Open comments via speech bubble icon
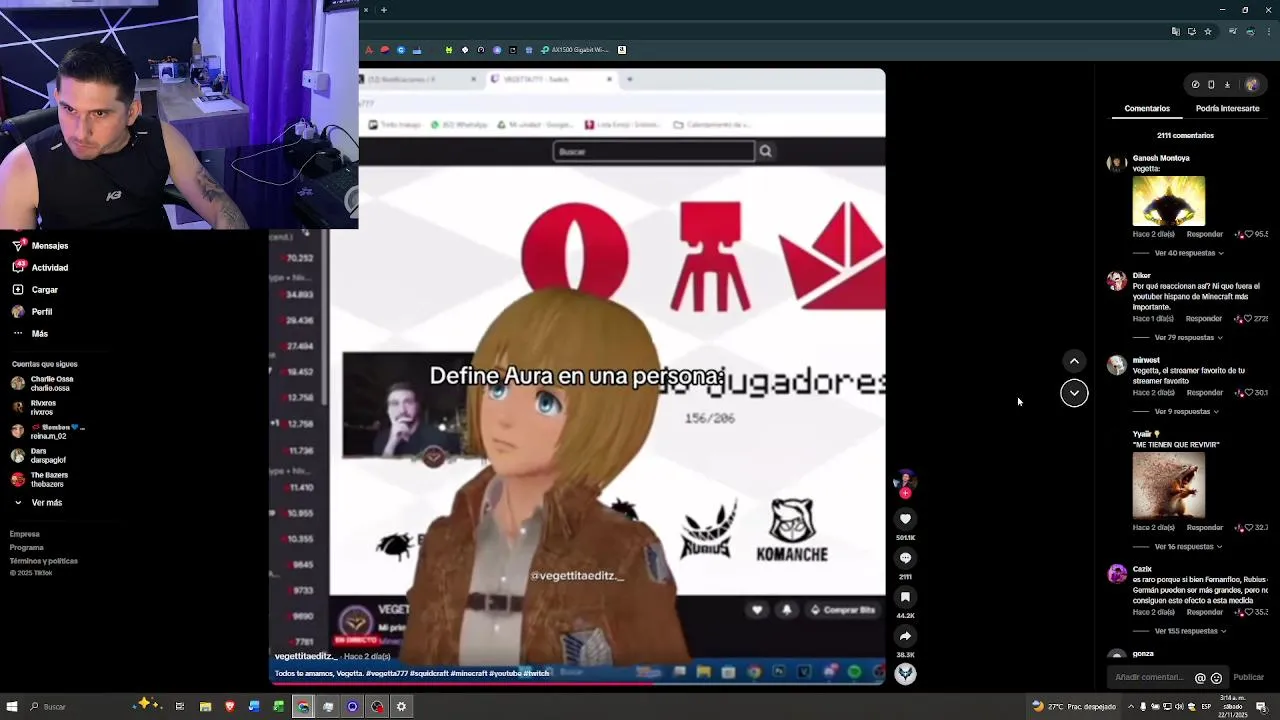The height and width of the screenshot is (720, 1280). click(x=905, y=558)
